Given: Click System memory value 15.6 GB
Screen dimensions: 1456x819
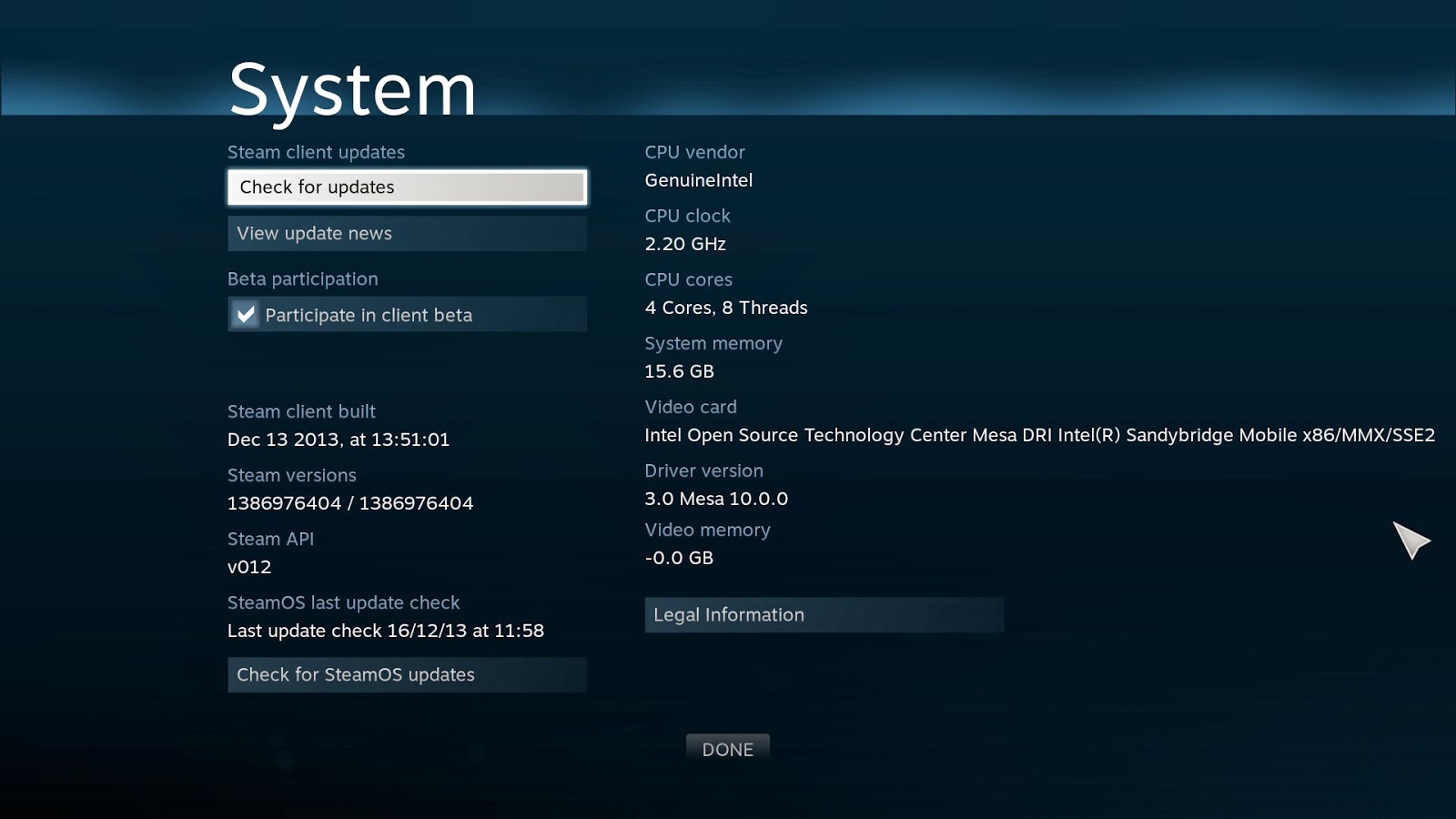Looking at the screenshot, I should [x=679, y=370].
